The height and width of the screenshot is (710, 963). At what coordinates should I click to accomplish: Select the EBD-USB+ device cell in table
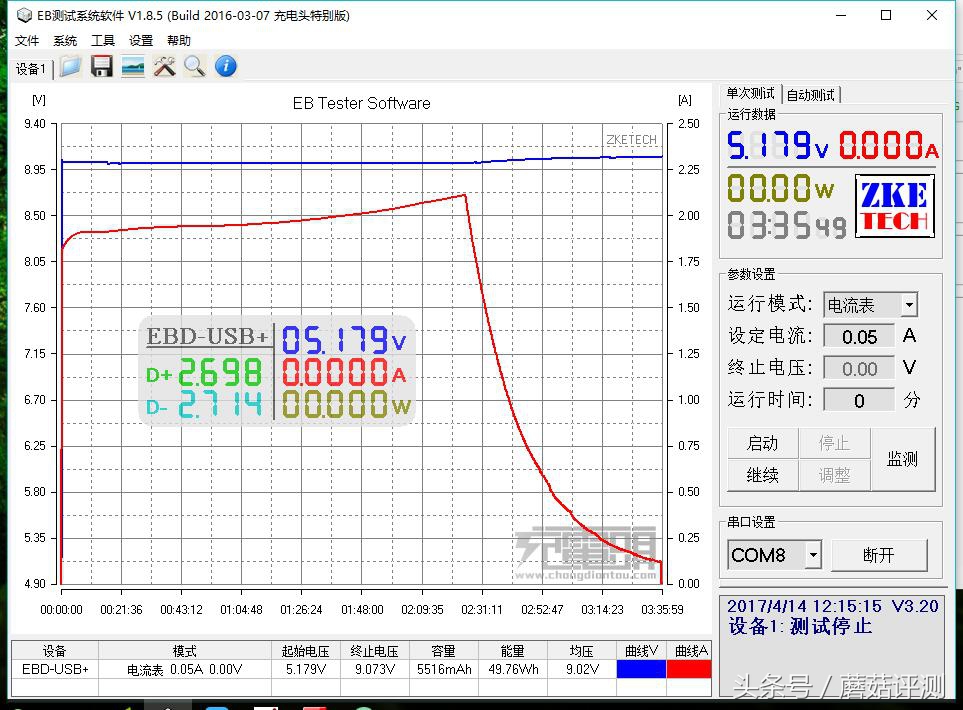pos(55,669)
